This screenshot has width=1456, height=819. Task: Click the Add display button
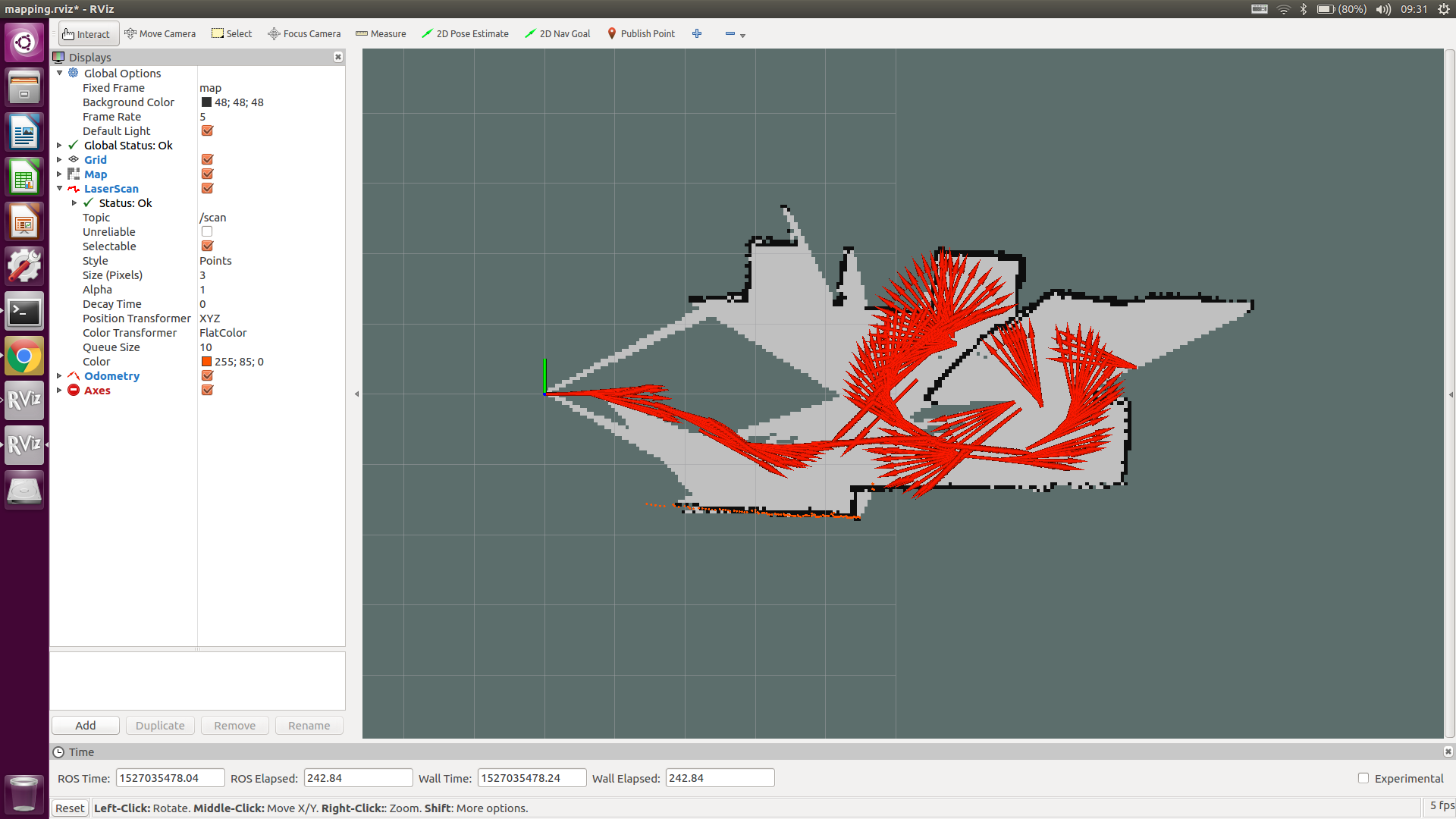(x=86, y=725)
